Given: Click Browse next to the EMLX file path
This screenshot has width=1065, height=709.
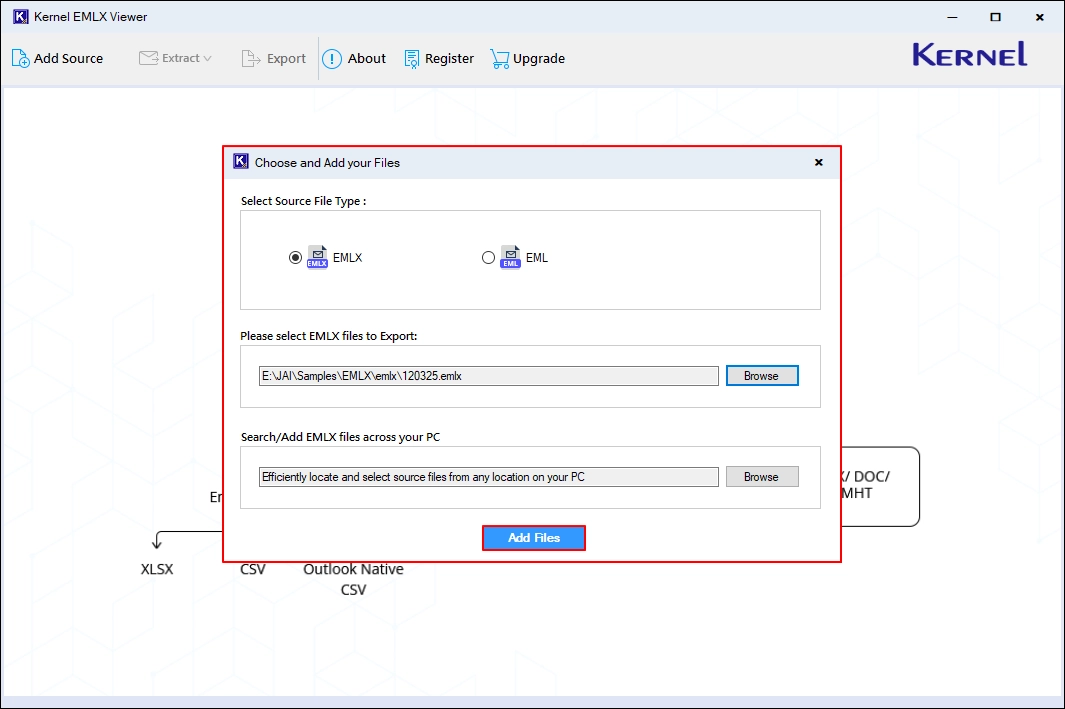Looking at the screenshot, I should point(762,376).
